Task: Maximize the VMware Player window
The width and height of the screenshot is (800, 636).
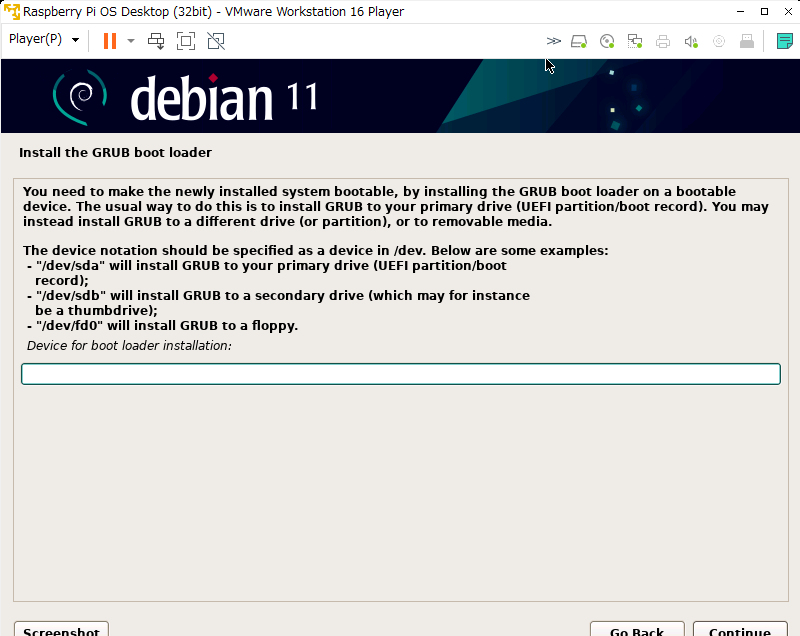Action: coord(764,11)
